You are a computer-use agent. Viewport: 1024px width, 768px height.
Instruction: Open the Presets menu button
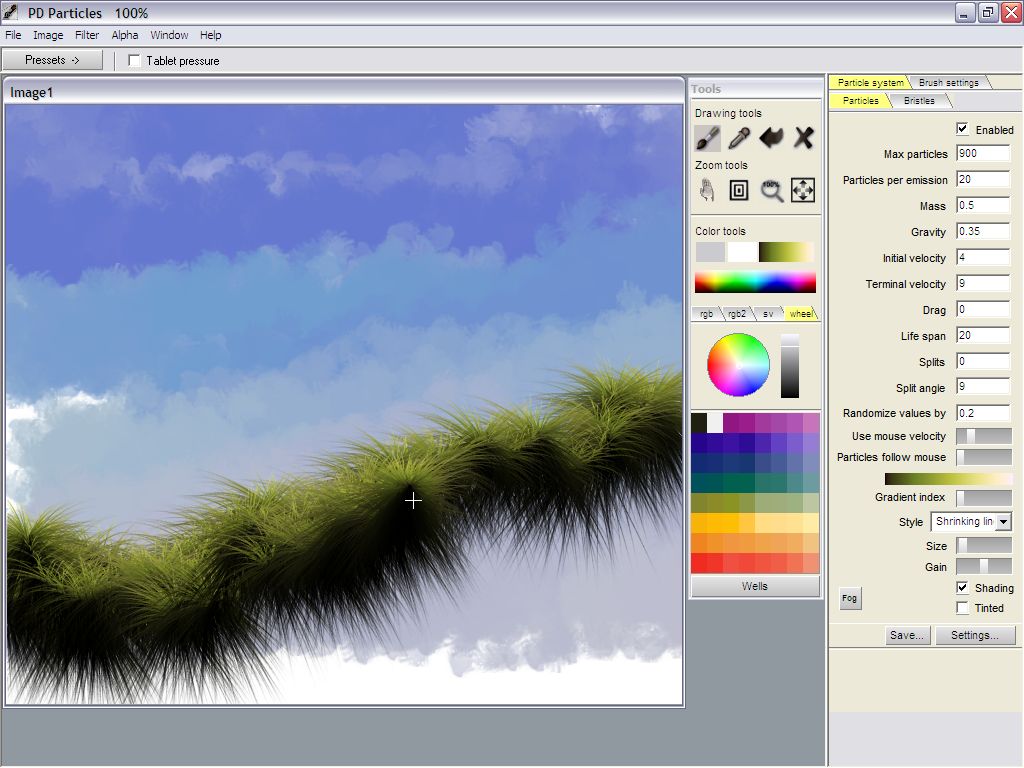(x=52, y=60)
